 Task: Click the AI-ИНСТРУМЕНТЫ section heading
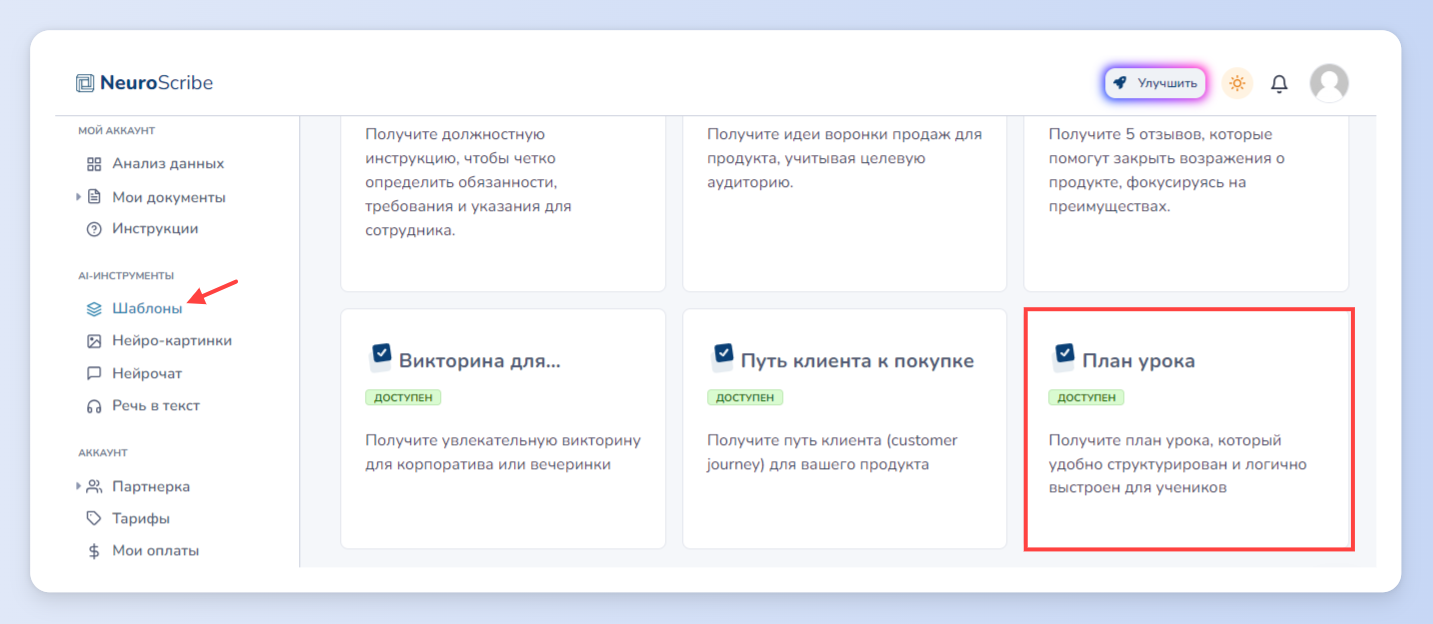pos(126,276)
